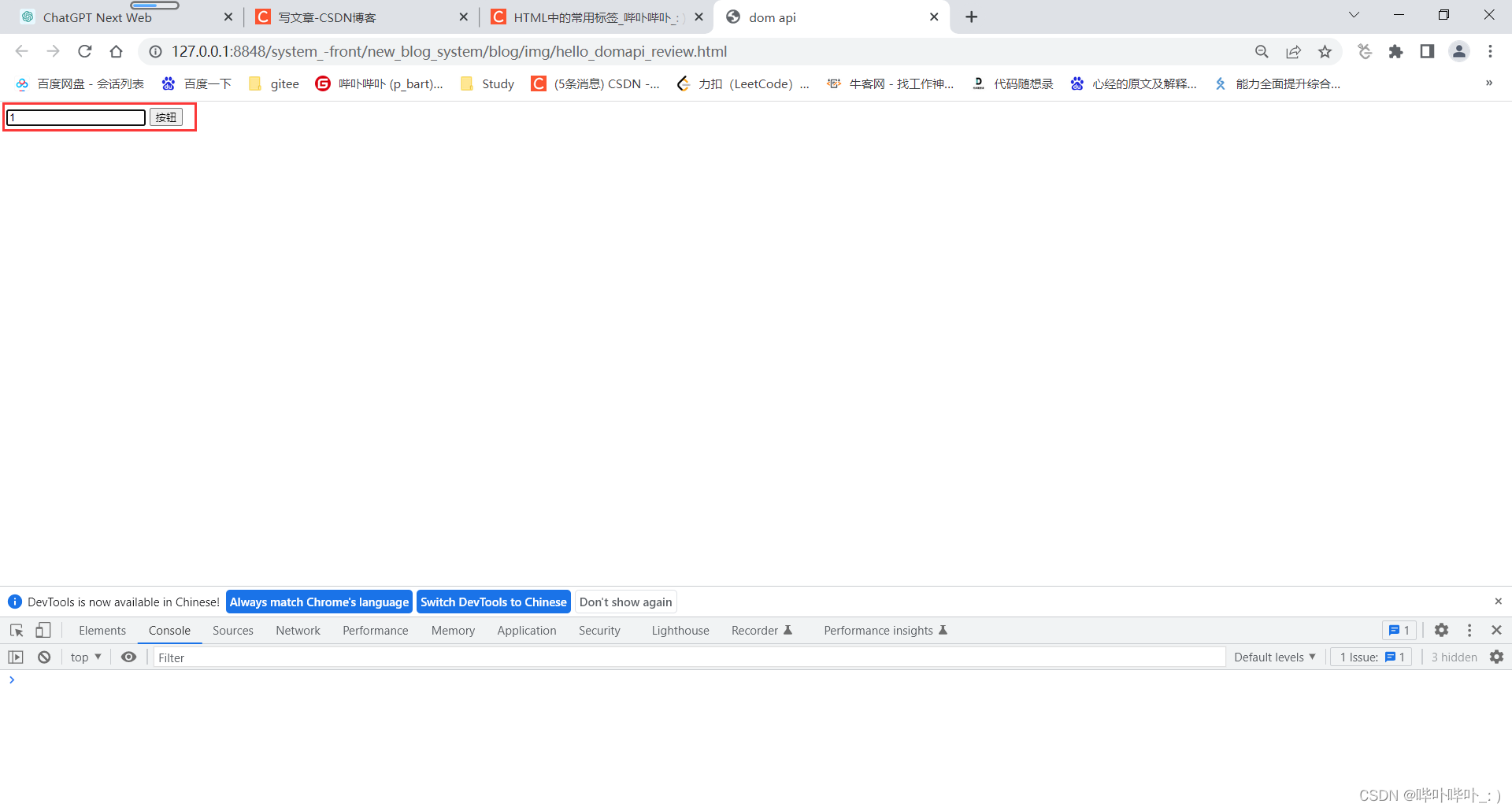Open the Performance insights tab

click(885, 630)
